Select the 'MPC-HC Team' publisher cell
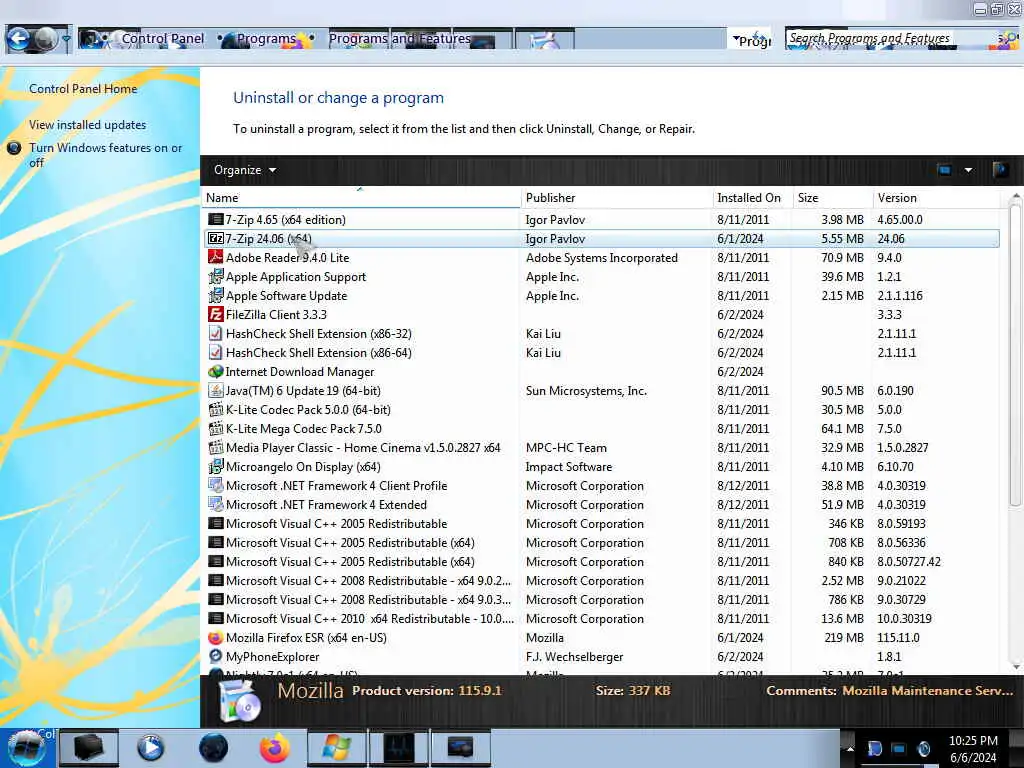The image size is (1024, 768). (x=566, y=447)
